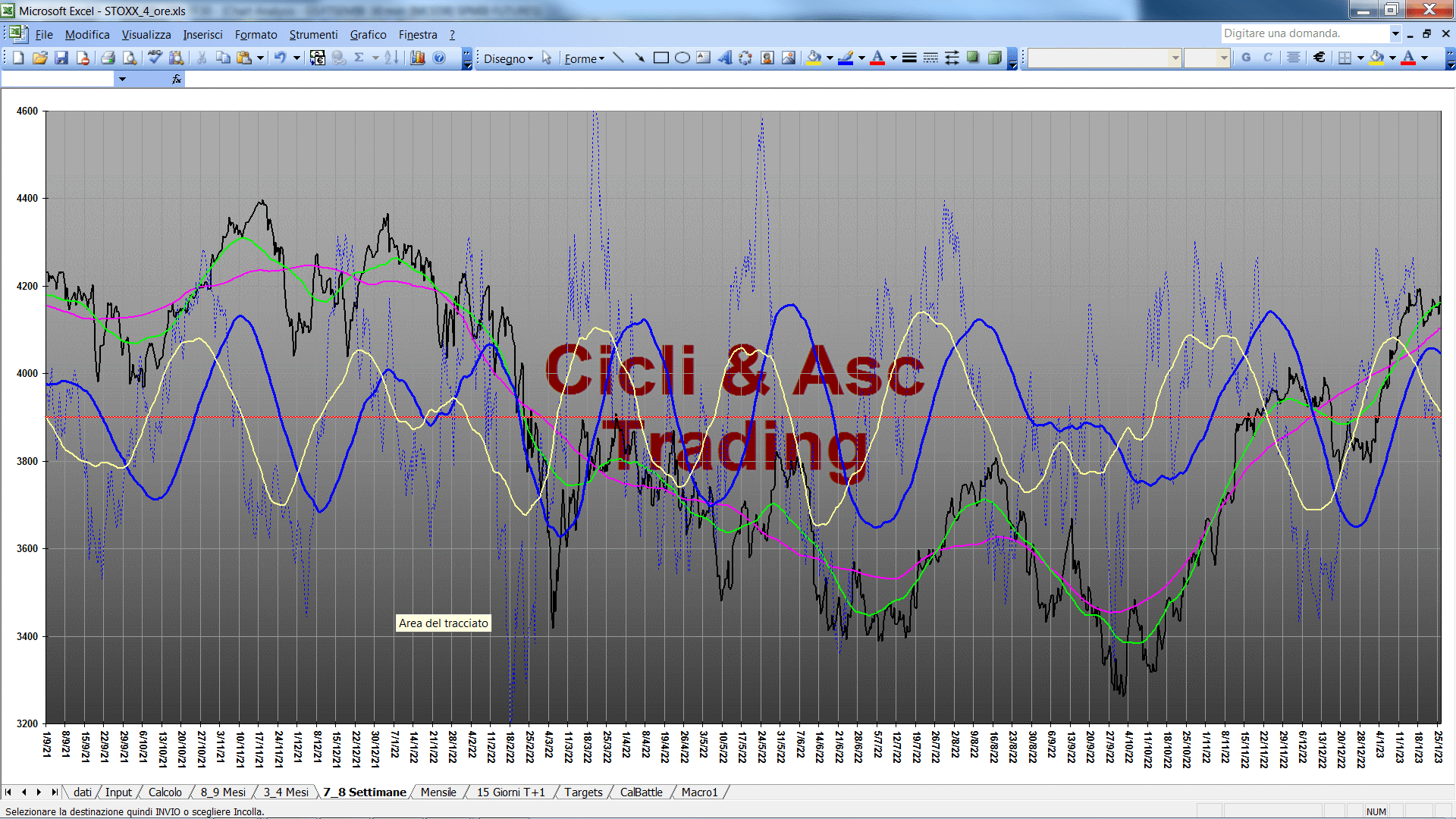Select the Line drawing tool
1456x819 pixels.
coord(618,58)
